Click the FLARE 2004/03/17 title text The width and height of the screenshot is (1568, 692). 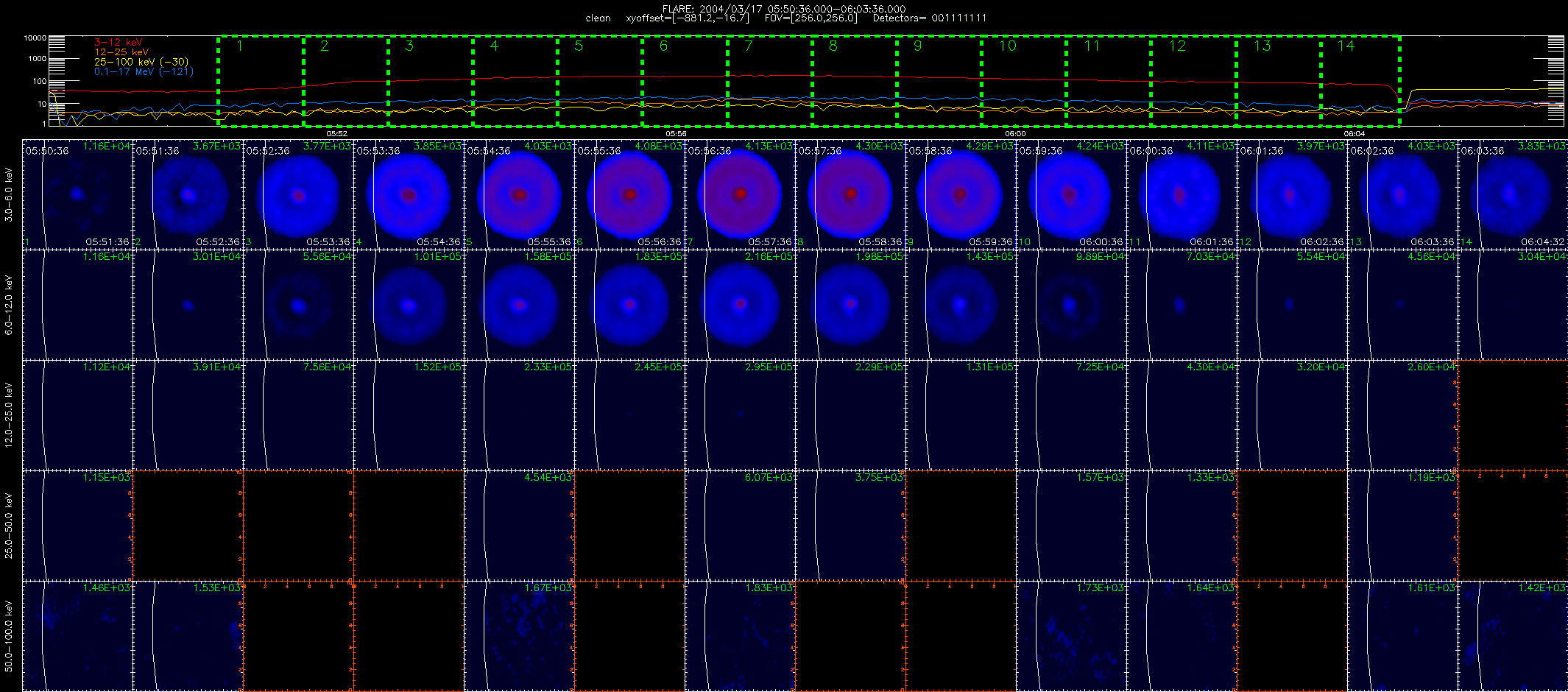click(784, 9)
